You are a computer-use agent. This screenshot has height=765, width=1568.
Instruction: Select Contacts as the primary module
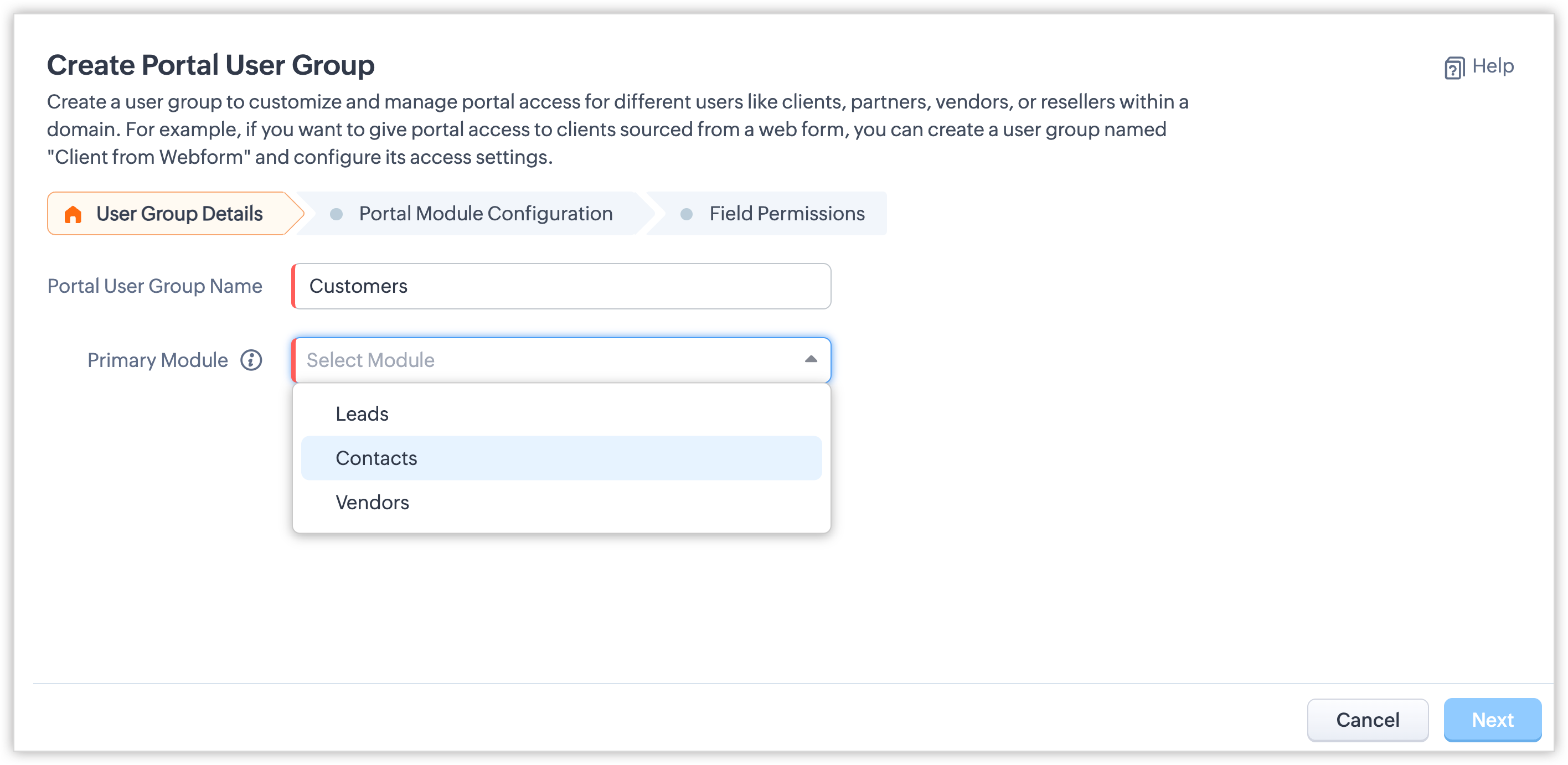pyautogui.click(x=376, y=458)
